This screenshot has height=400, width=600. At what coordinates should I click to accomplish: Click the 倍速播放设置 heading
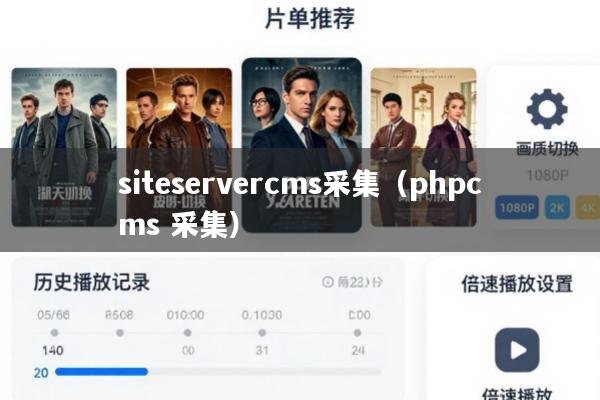[x=517, y=284]
